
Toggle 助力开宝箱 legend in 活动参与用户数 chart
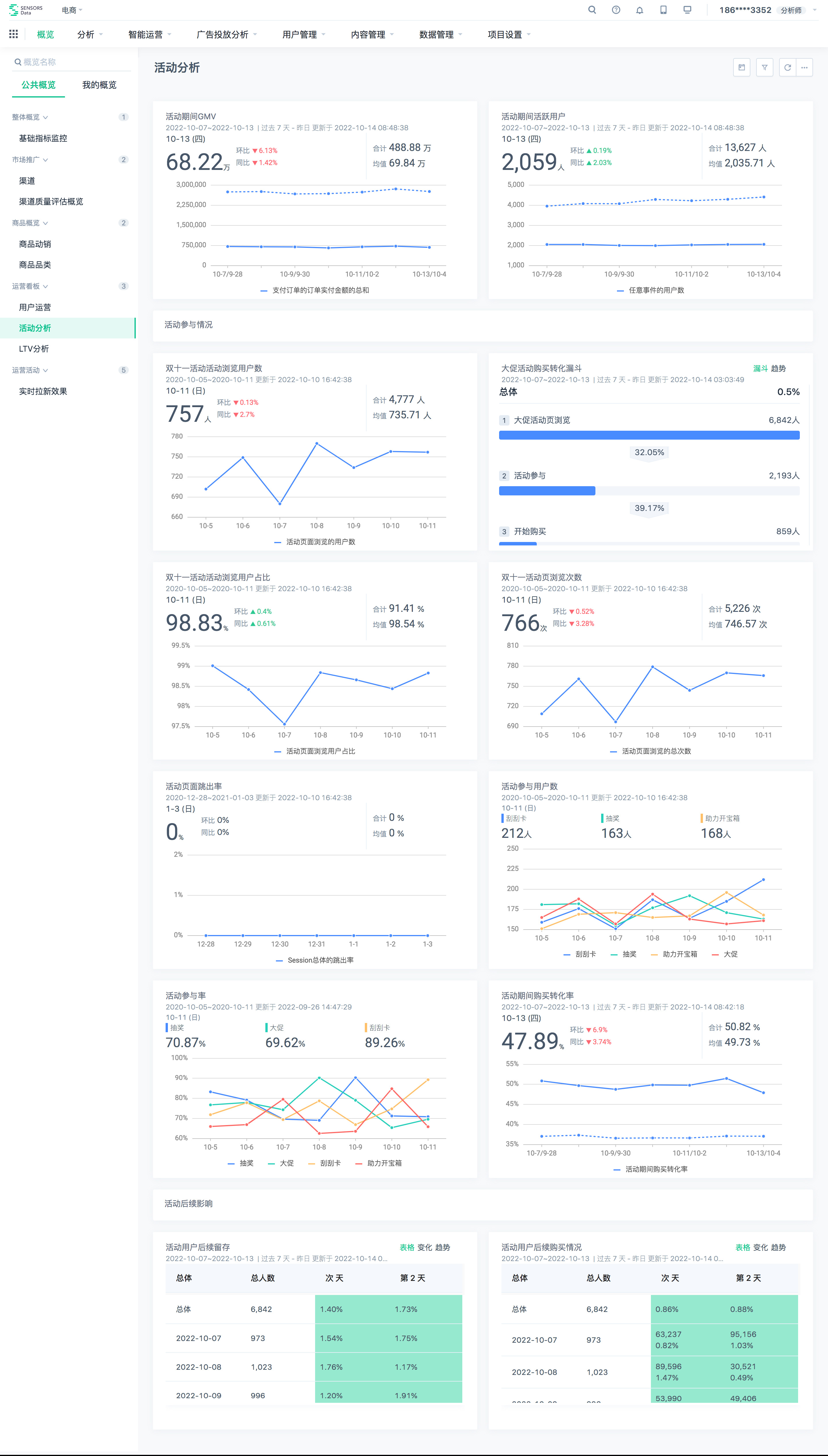(674, 954)
